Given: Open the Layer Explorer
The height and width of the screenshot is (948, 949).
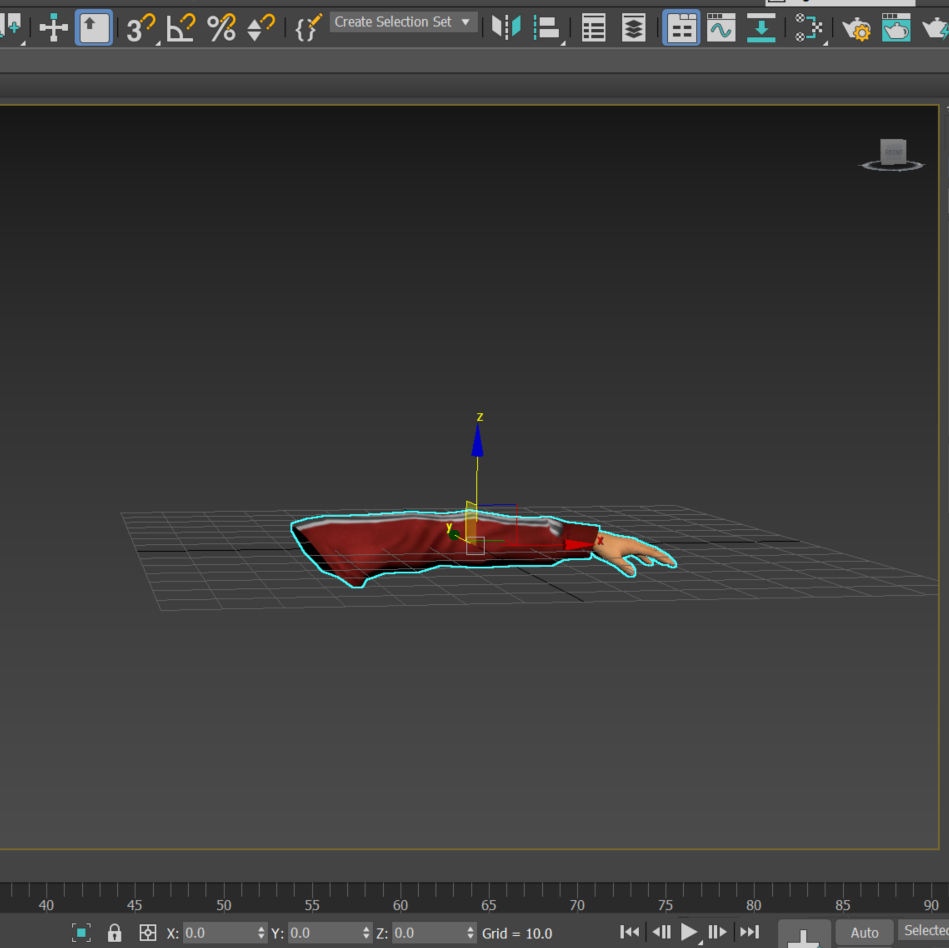Looking at the screenshot, I should [x=633, y=28].
